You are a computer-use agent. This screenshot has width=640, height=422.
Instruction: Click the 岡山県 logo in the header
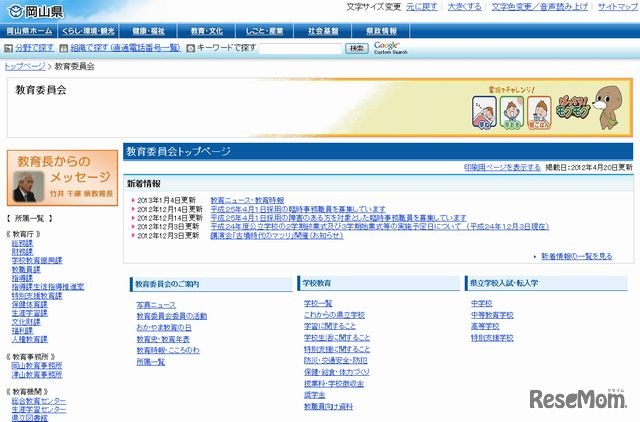[36, 11]
